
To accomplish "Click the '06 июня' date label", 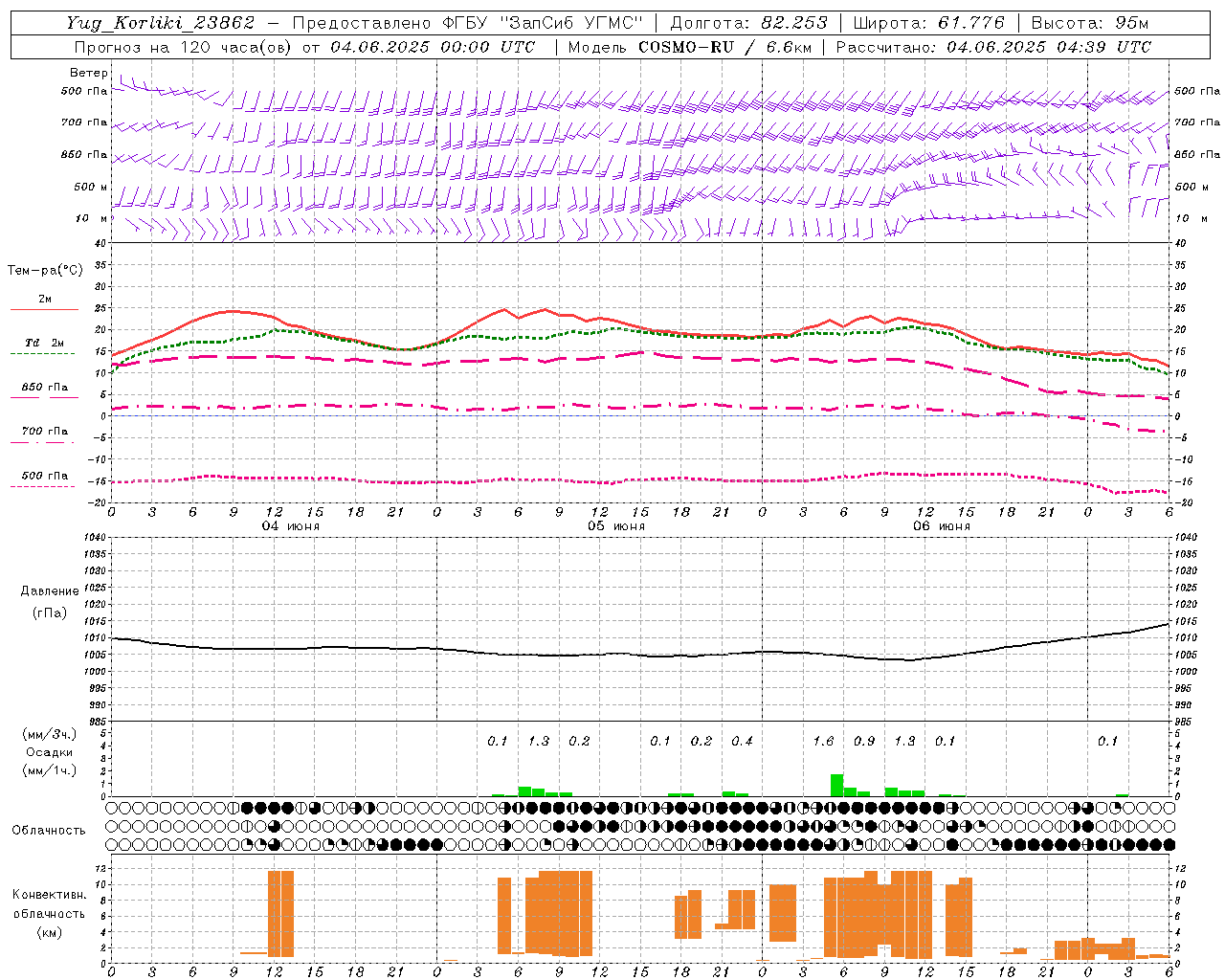I will click(942, 526).
